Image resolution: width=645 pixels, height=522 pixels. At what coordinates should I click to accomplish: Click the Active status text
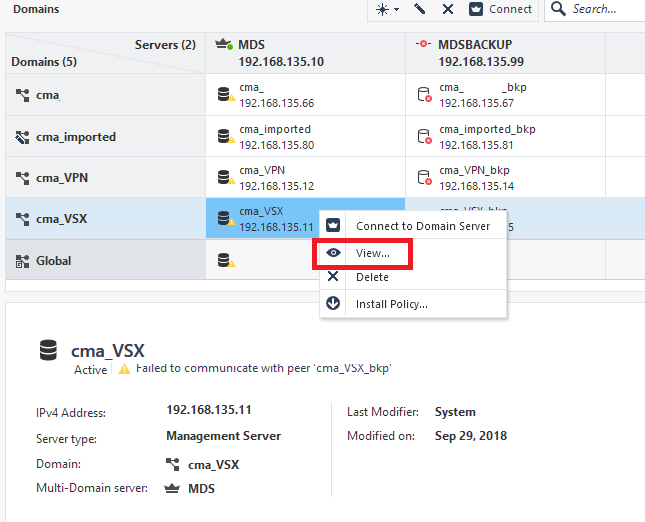(90, 369)
